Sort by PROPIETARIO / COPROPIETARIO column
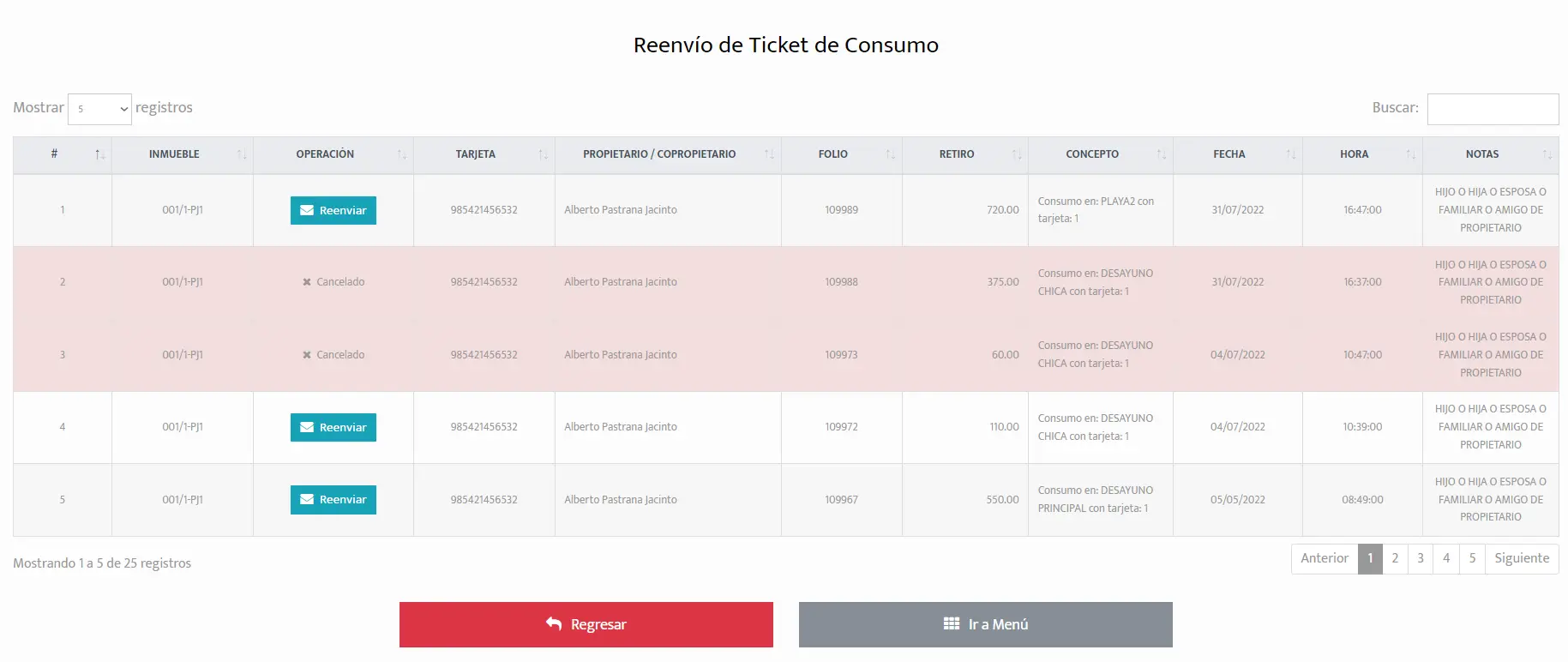 point(668,154)
